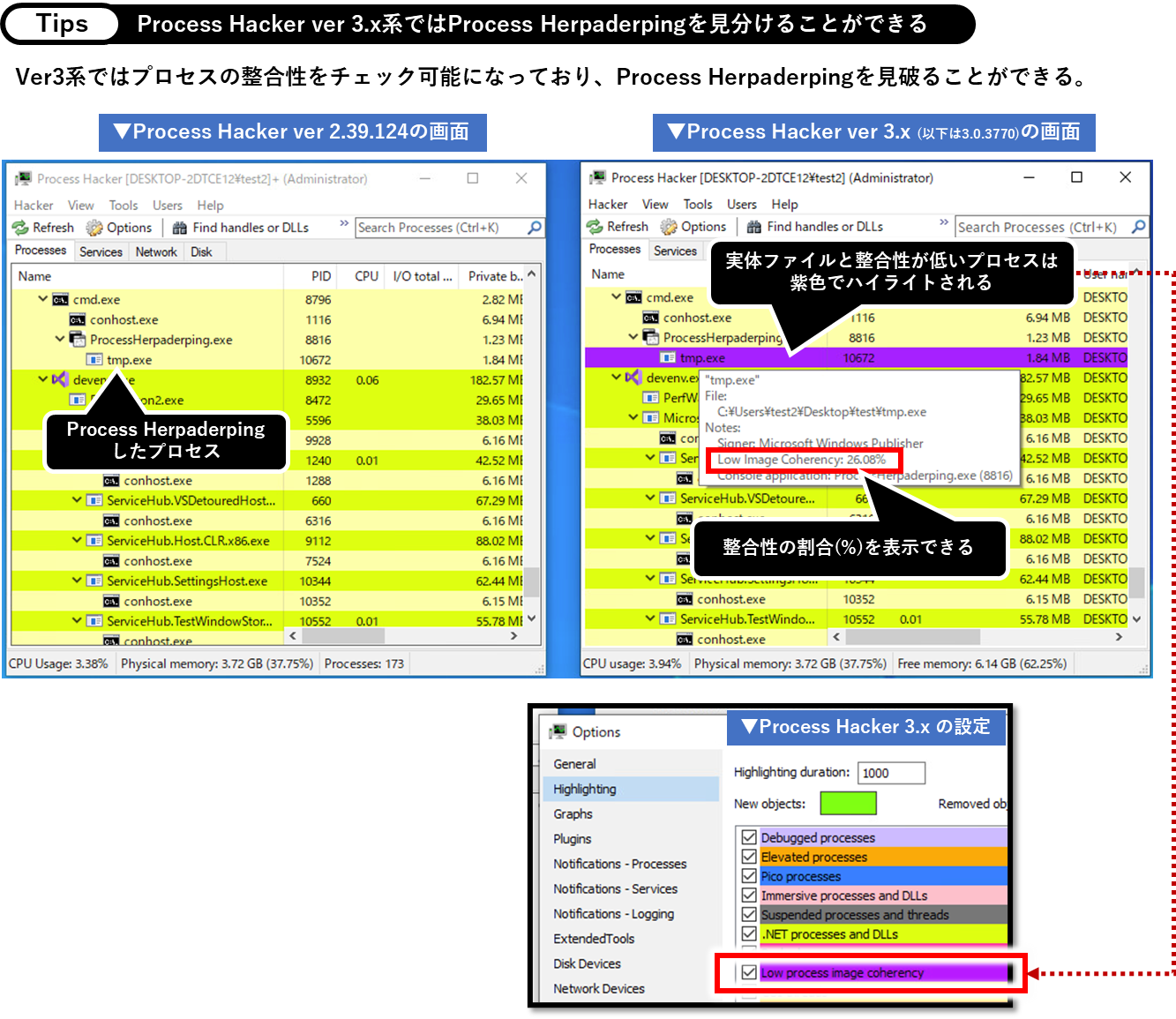Click the New objects green color swatch

848,804
